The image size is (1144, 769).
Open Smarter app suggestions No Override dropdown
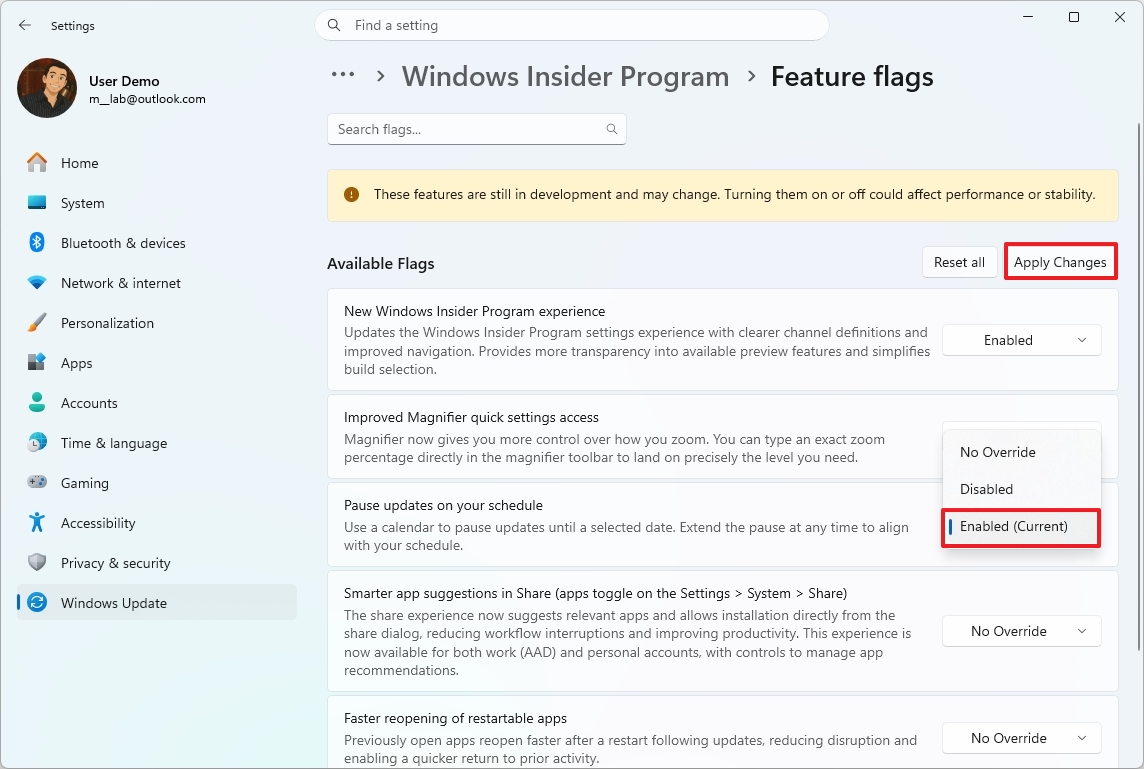click(1021, 631)
